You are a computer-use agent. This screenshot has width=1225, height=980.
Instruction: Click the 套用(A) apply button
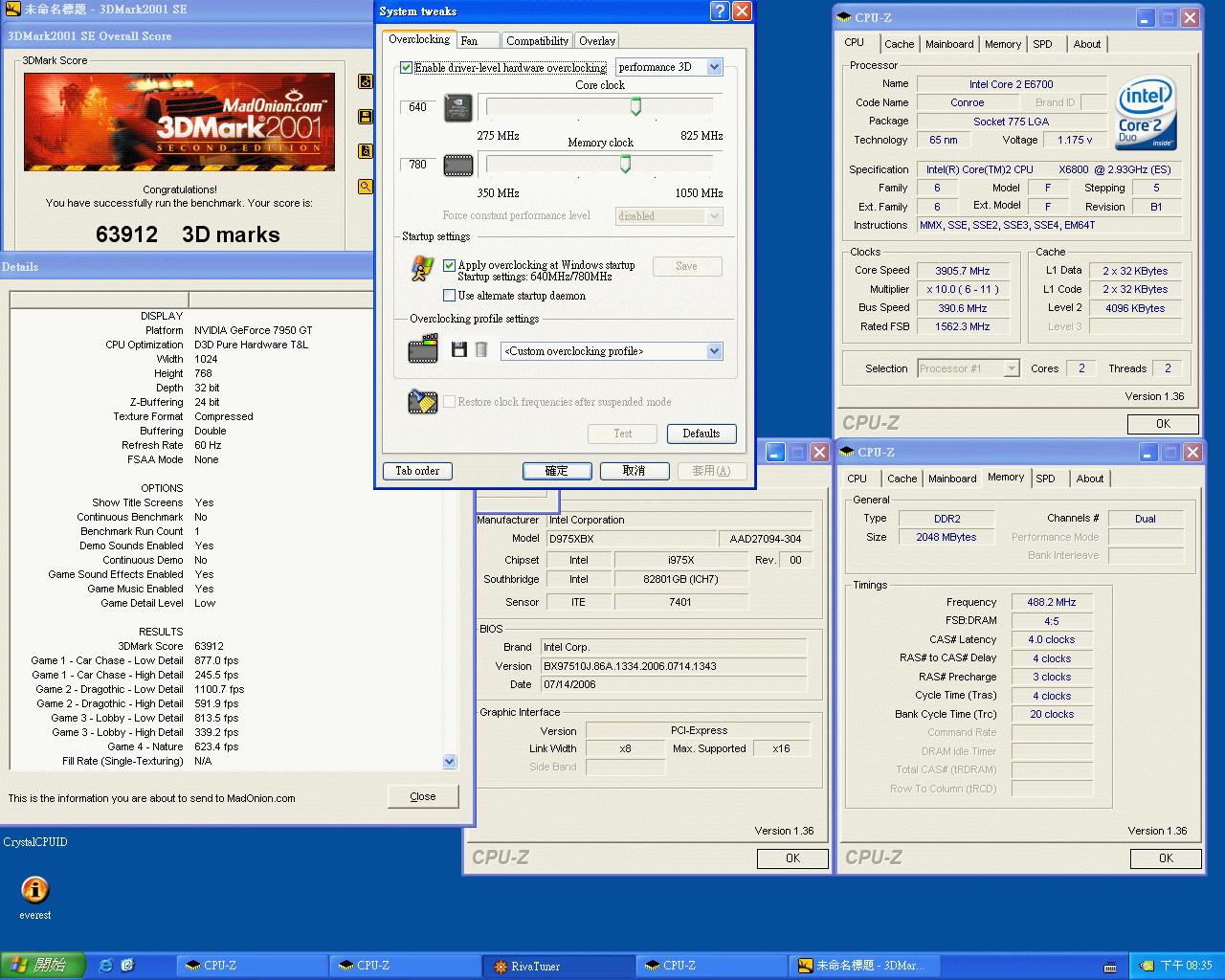click(712, 471)
